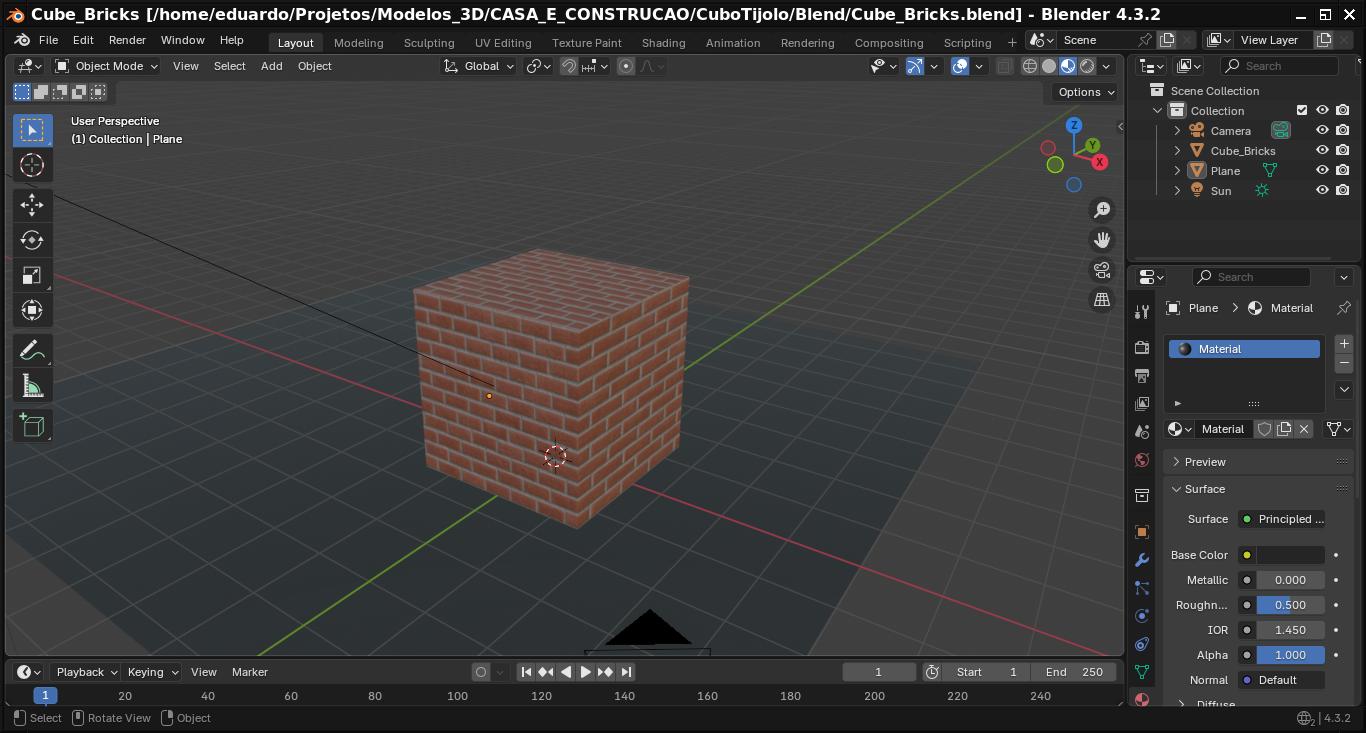Select the Annotate tool
This screenshot has height=733, width=1366.
32,351
